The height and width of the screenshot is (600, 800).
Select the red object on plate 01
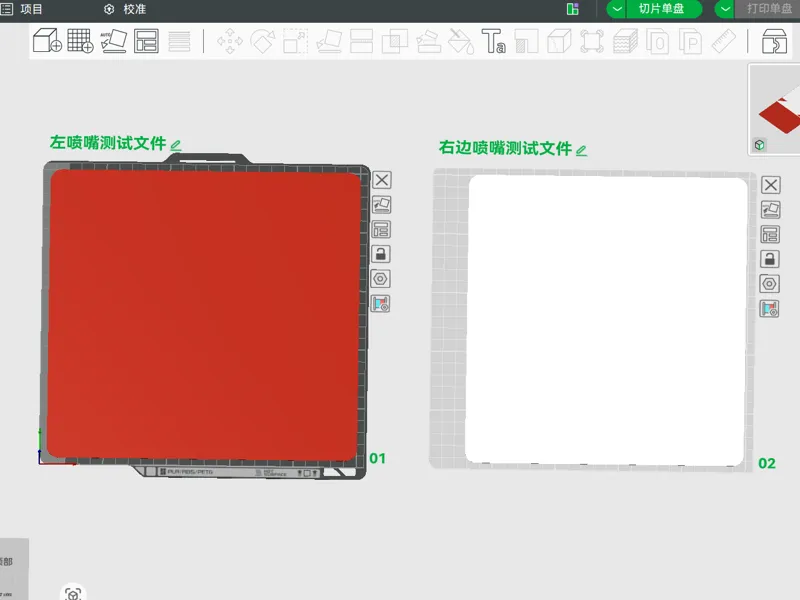pyautogui.click(x=204, y=315)
